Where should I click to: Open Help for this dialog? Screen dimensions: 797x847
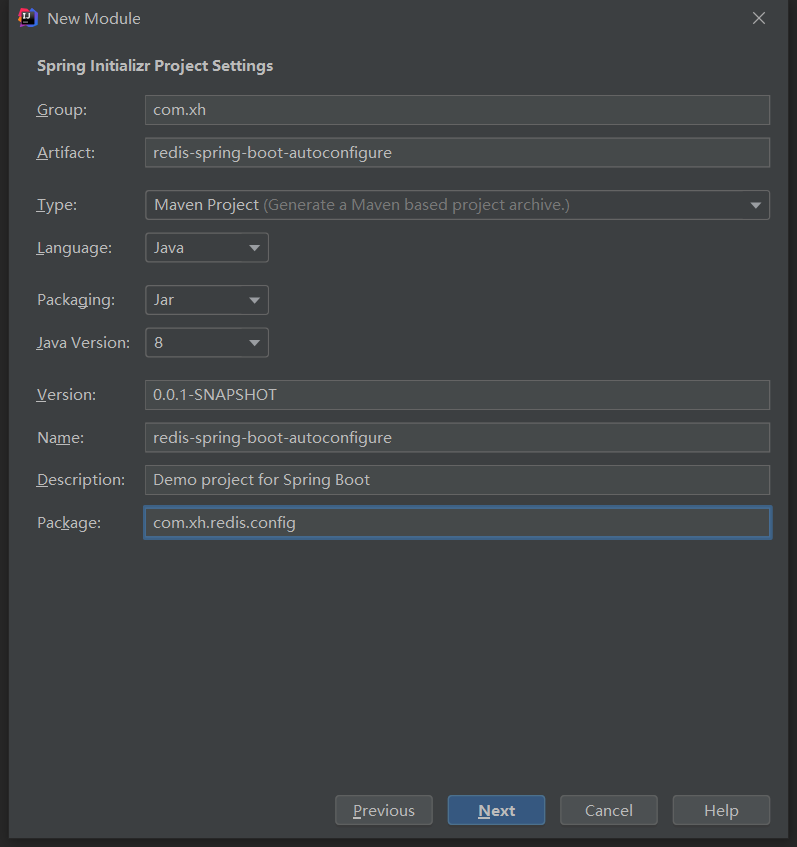(x=721, y=810)
